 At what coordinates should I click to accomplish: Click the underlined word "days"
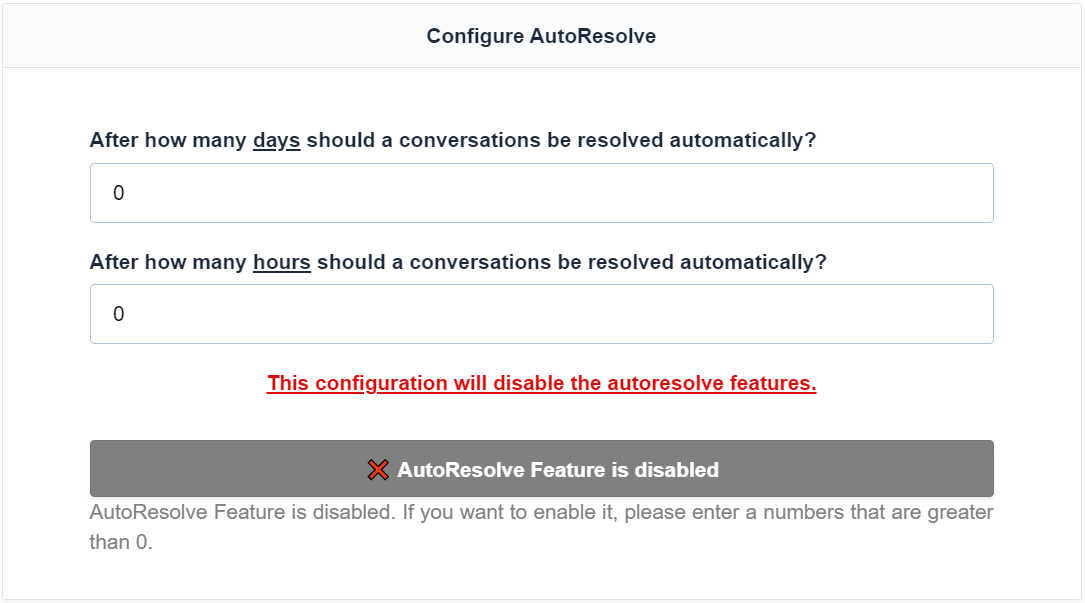tap(276, 141)
